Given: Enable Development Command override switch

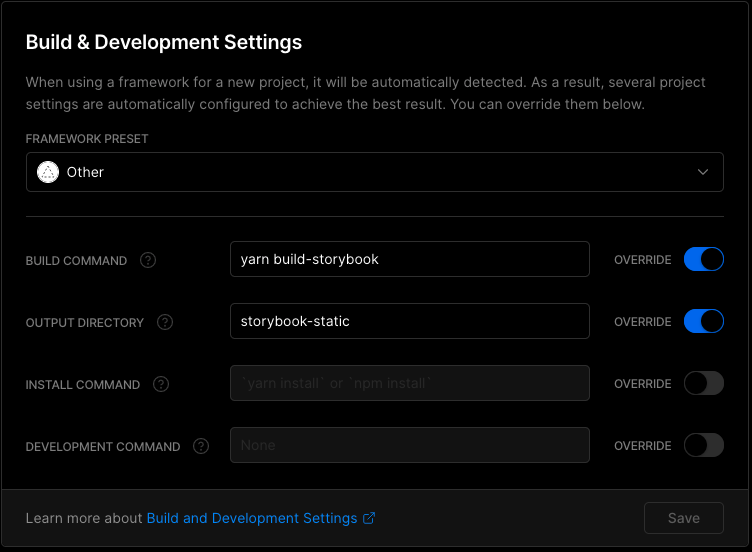Looking at the screenshot, I should [x=703, y=446].
